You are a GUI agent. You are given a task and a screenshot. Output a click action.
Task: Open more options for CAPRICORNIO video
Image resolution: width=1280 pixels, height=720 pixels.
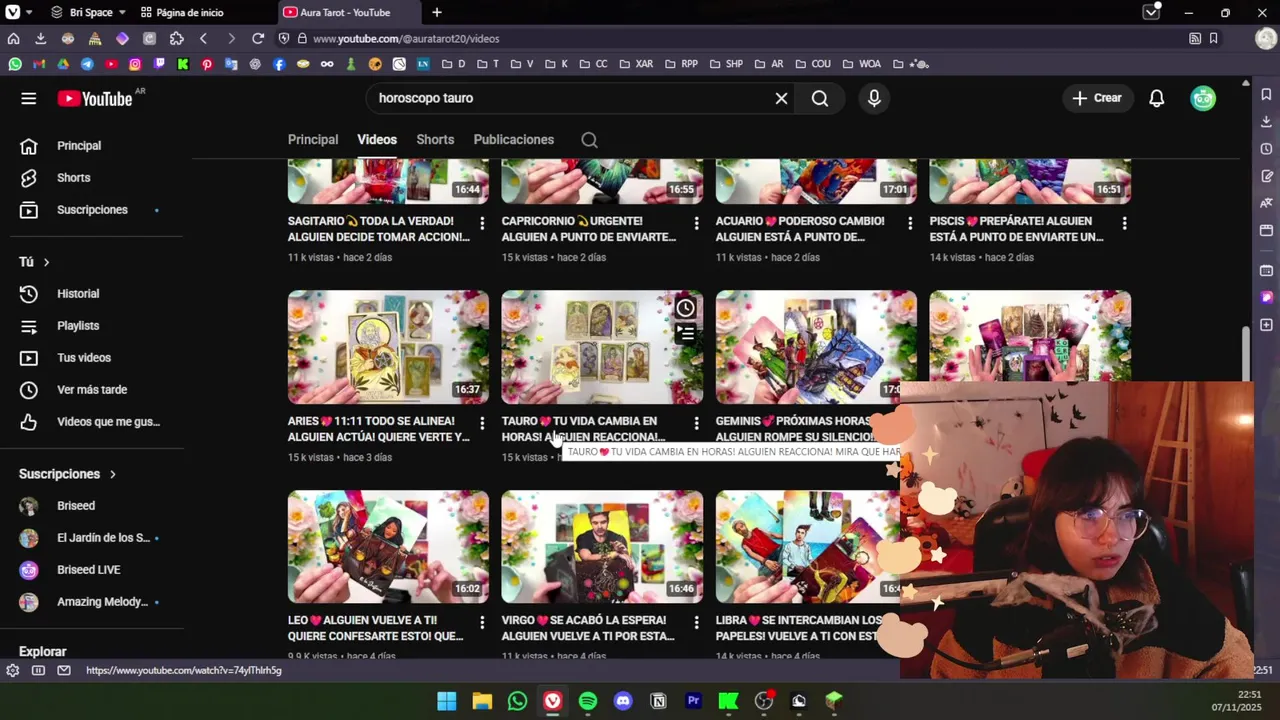tap(696, 223)
